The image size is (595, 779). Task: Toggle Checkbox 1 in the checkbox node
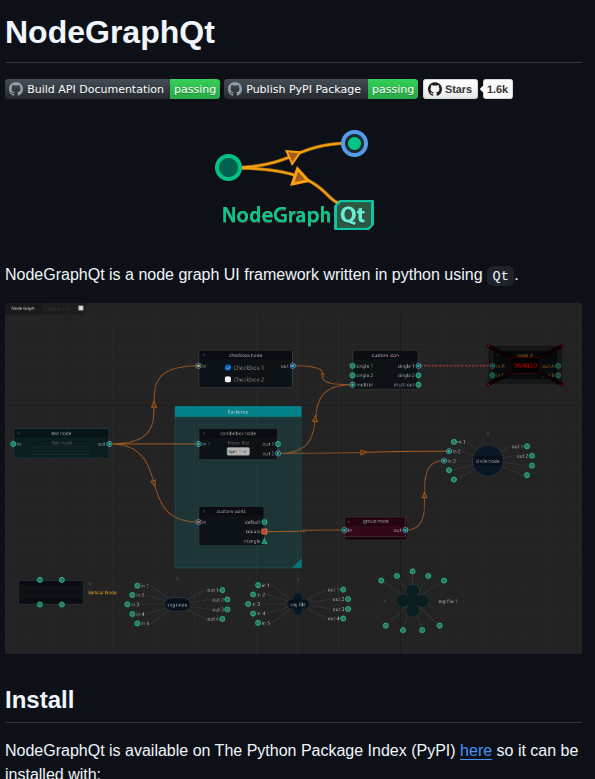click(228, 368)
